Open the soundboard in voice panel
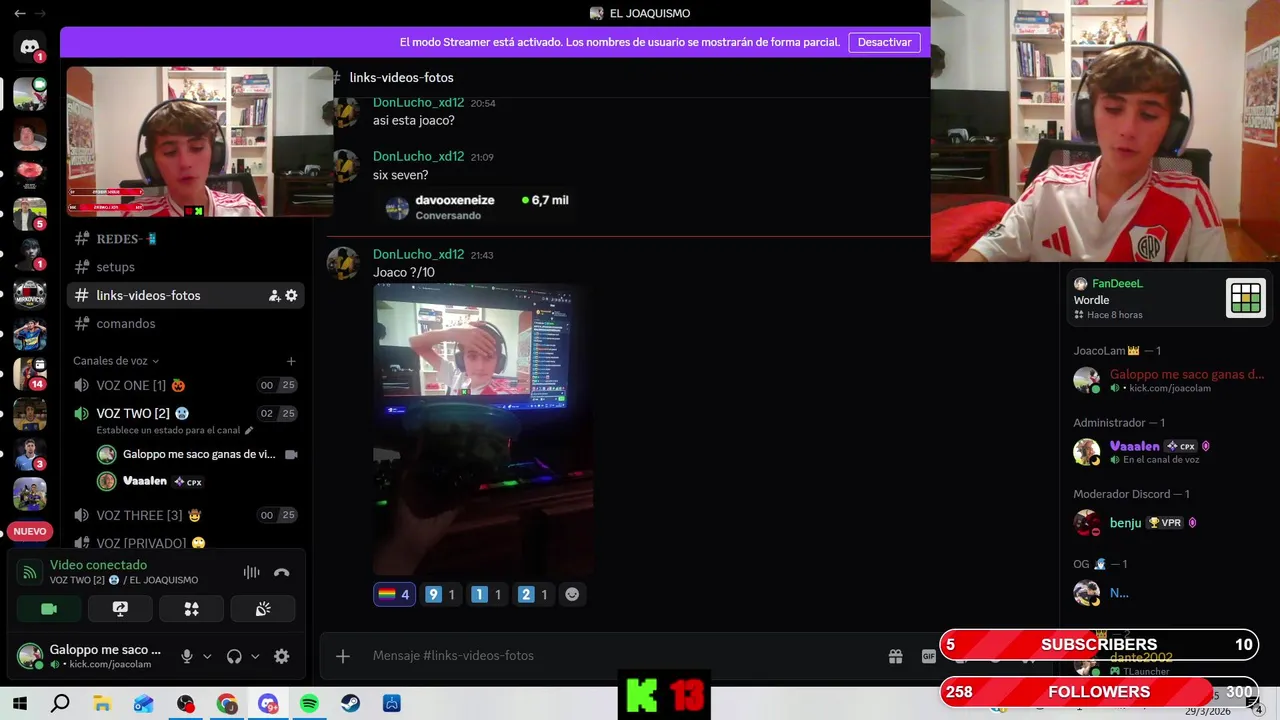The image size is (1280, 720). point(263,609)
